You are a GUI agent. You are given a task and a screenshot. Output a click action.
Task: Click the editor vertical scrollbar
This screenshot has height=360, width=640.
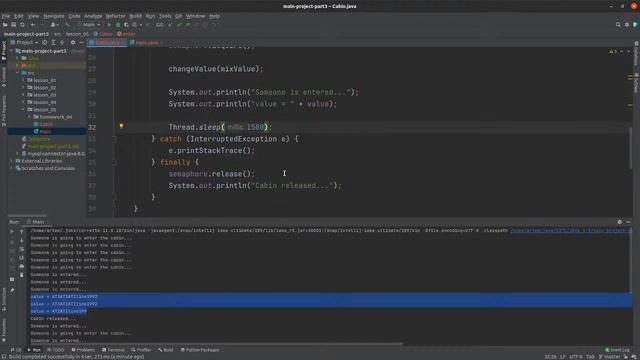tap(631, 147)
